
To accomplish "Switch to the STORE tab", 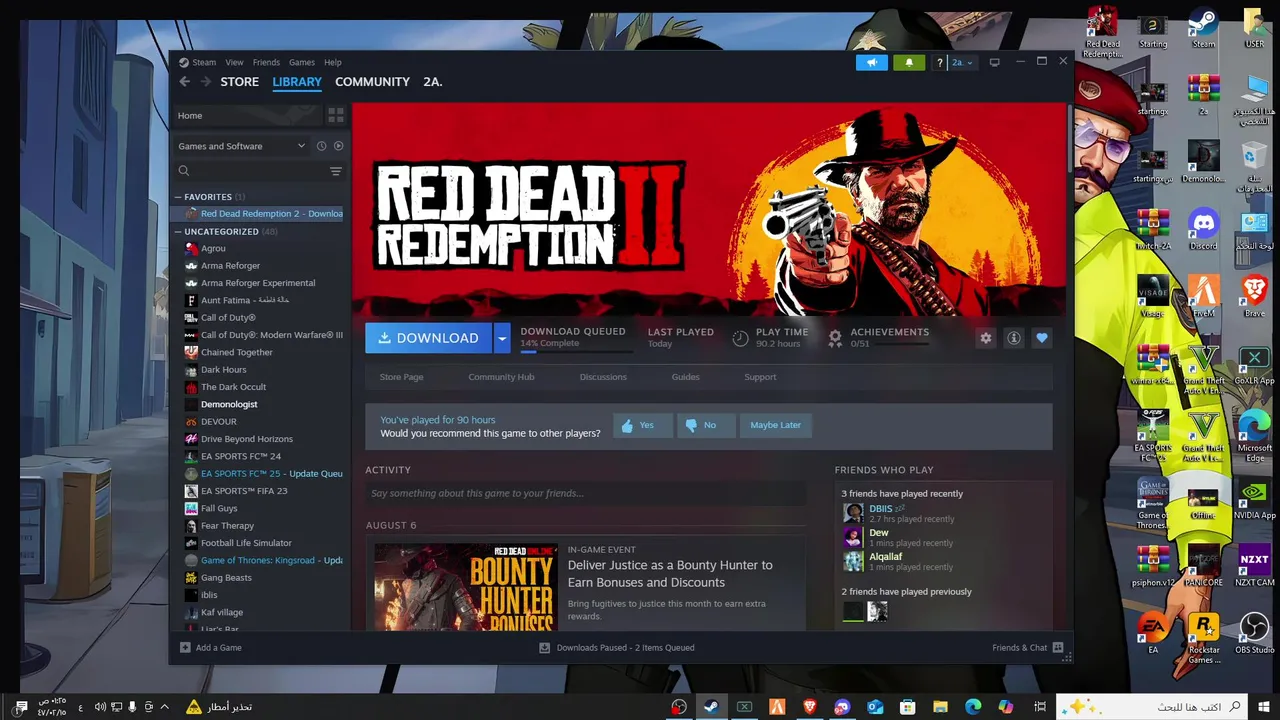I will tap(240, 82).
